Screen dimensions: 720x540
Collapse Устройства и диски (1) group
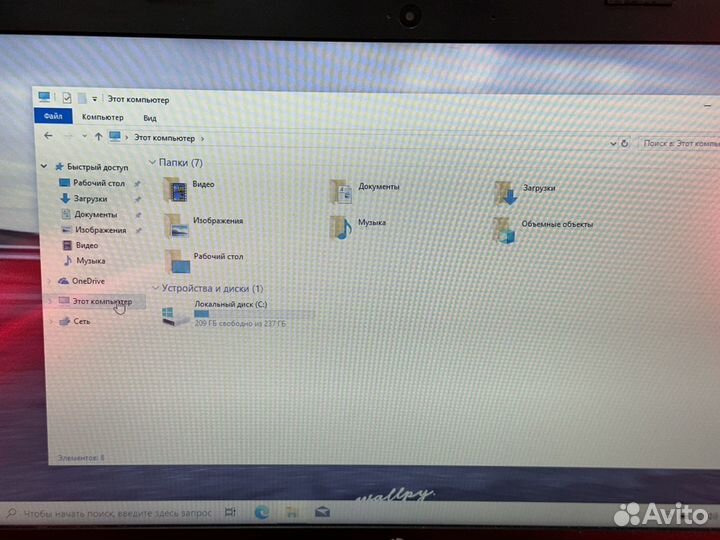[155, 288]
